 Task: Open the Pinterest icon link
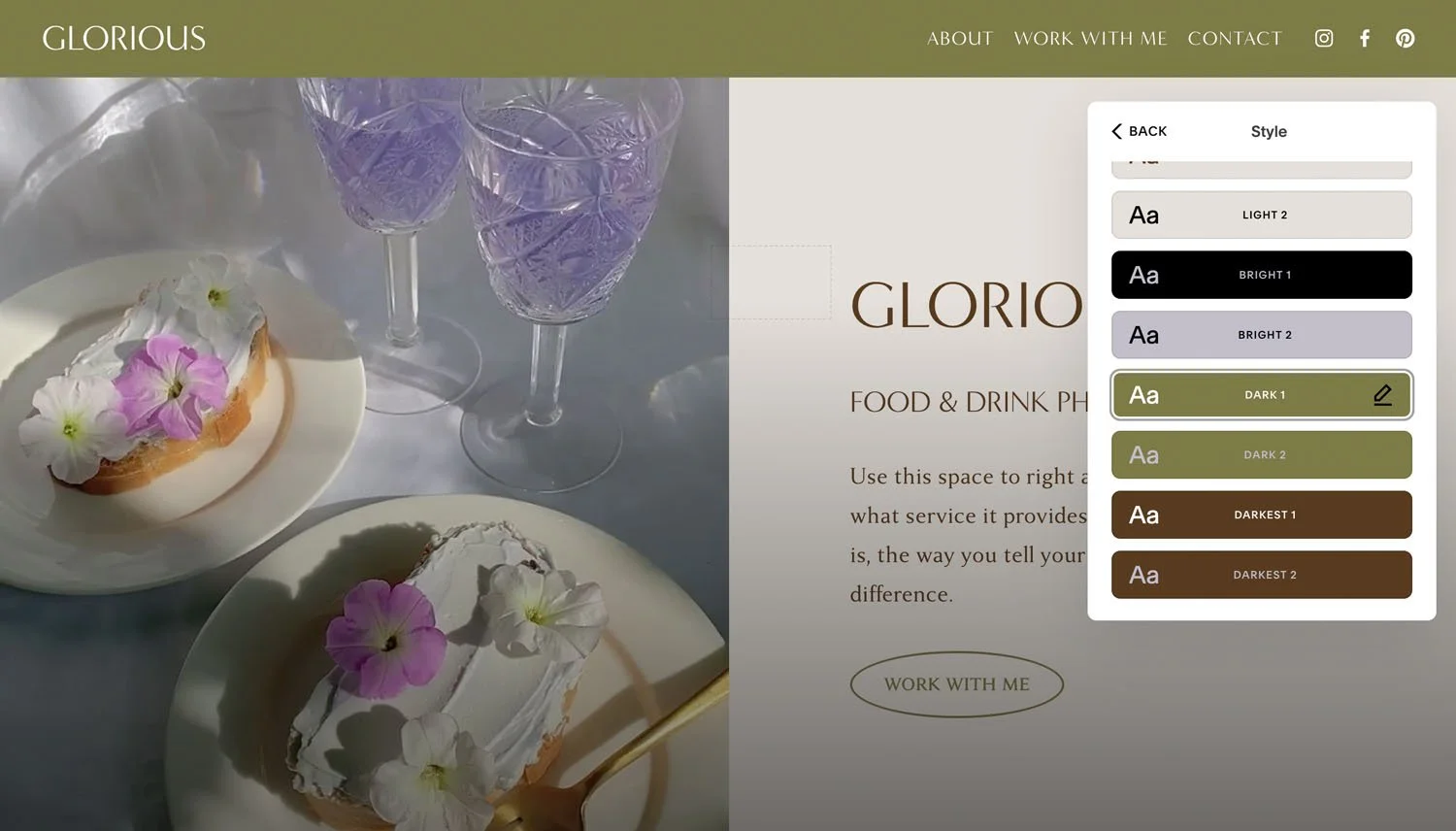pyautogui.click(x=1406, y=38)
